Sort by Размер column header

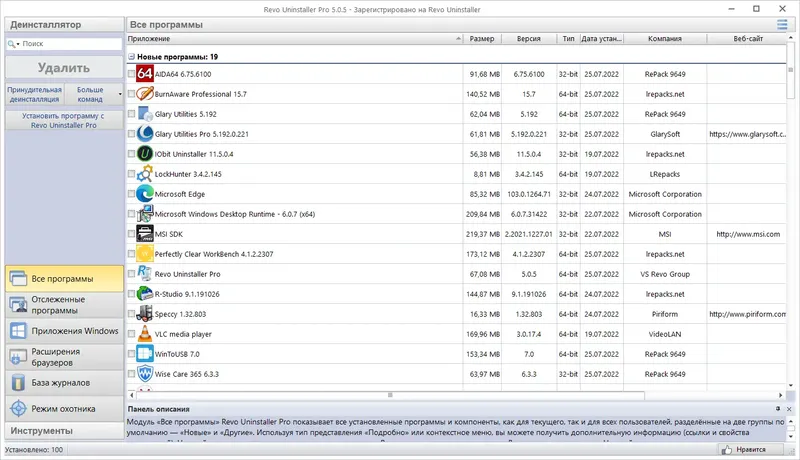pyautogui.click(x=482, y=39)
